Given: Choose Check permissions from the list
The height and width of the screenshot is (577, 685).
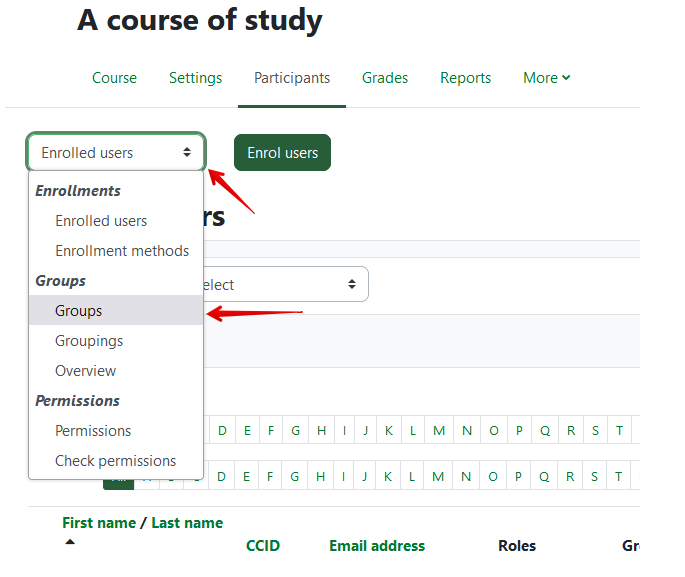Looking at the screenshot, I should click(115, 461).
